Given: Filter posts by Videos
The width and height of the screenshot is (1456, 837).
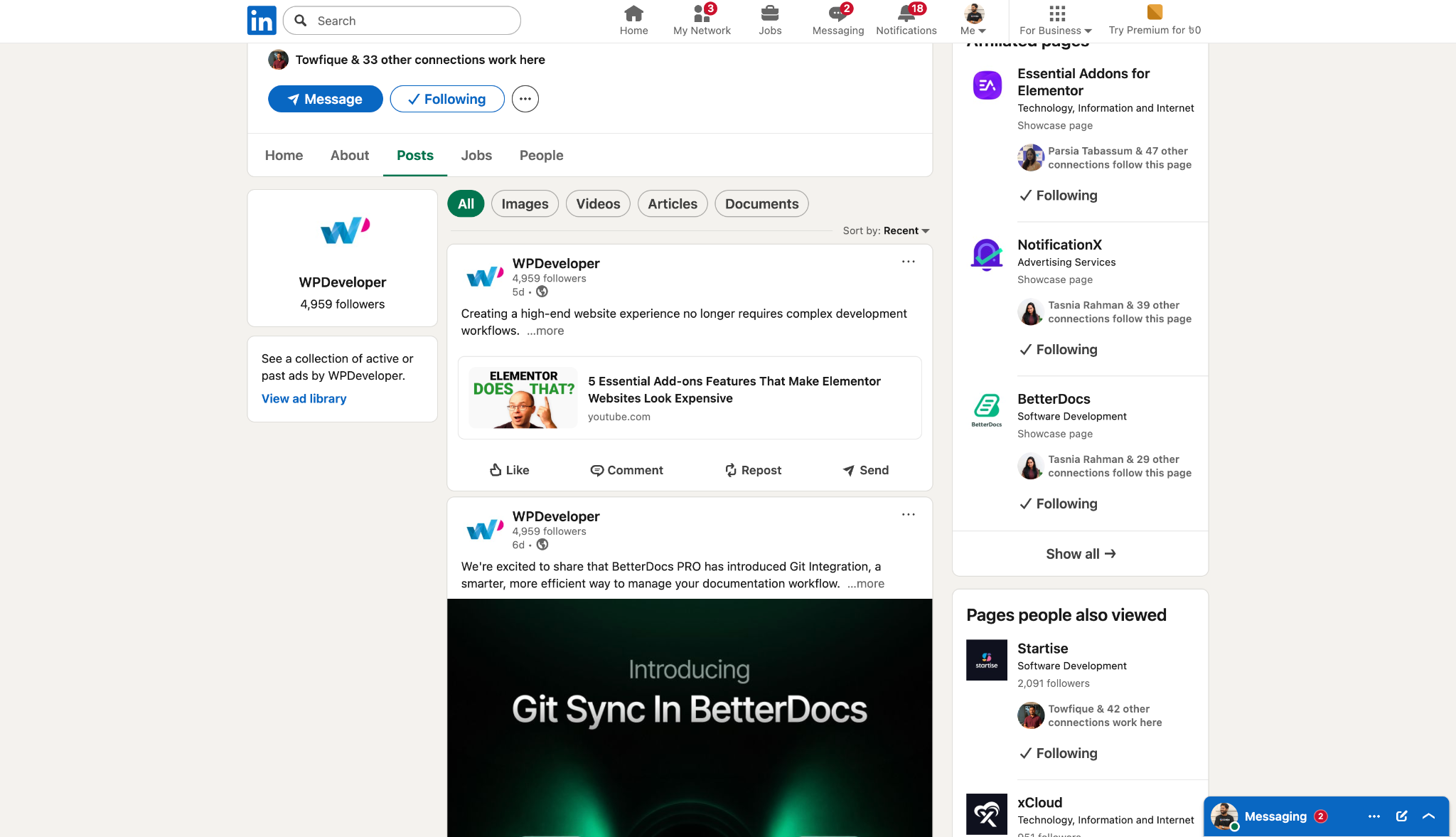Looking at the screenshot, I should pyautogui.click(x=598, y=204).
